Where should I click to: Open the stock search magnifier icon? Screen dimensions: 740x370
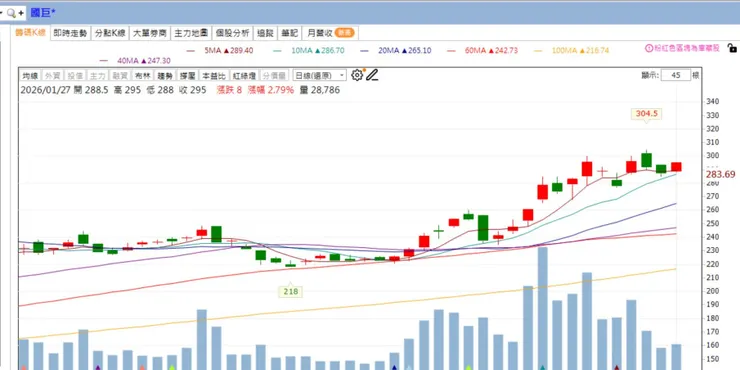click(x=11, y=13)
